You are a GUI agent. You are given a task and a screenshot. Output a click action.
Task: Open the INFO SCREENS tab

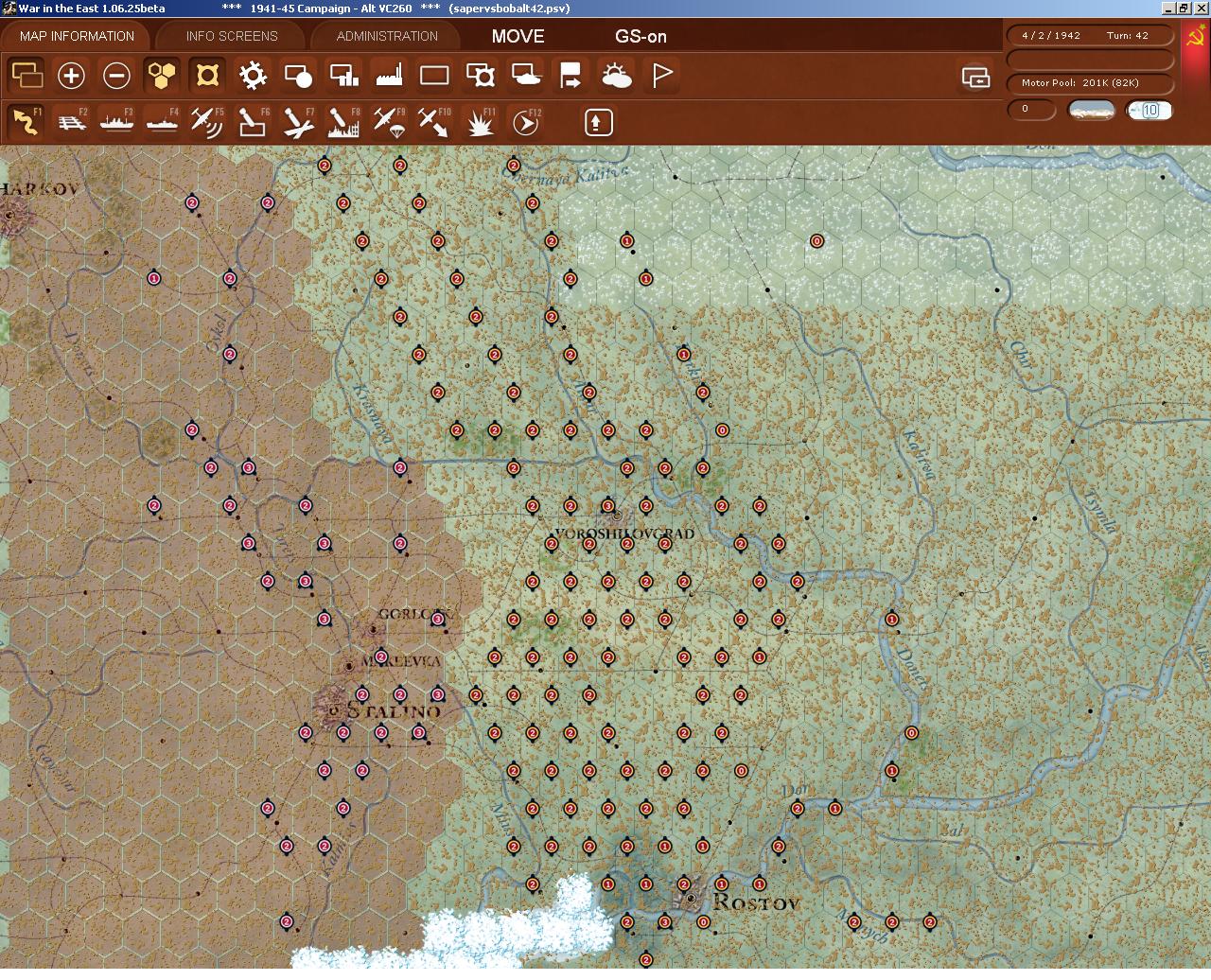pyautogui.click(x=232, y=36)
